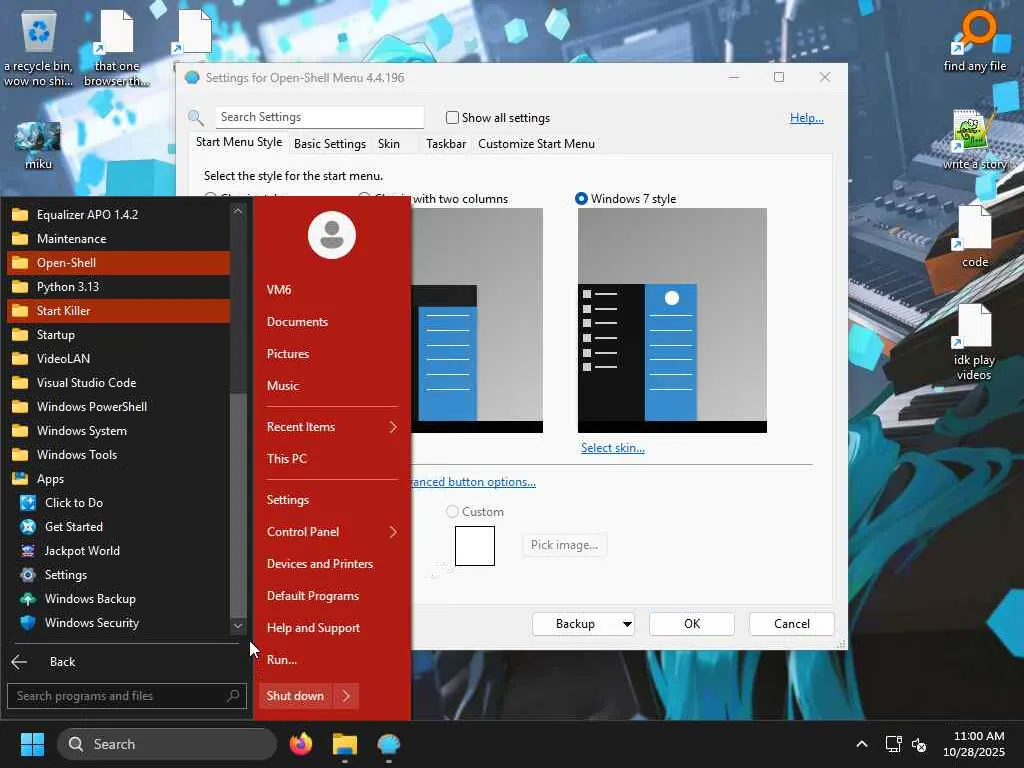This screenshot has height=768, width=1024.
Task: Open the Windows PowerShell folder
Action: point(118,407)
